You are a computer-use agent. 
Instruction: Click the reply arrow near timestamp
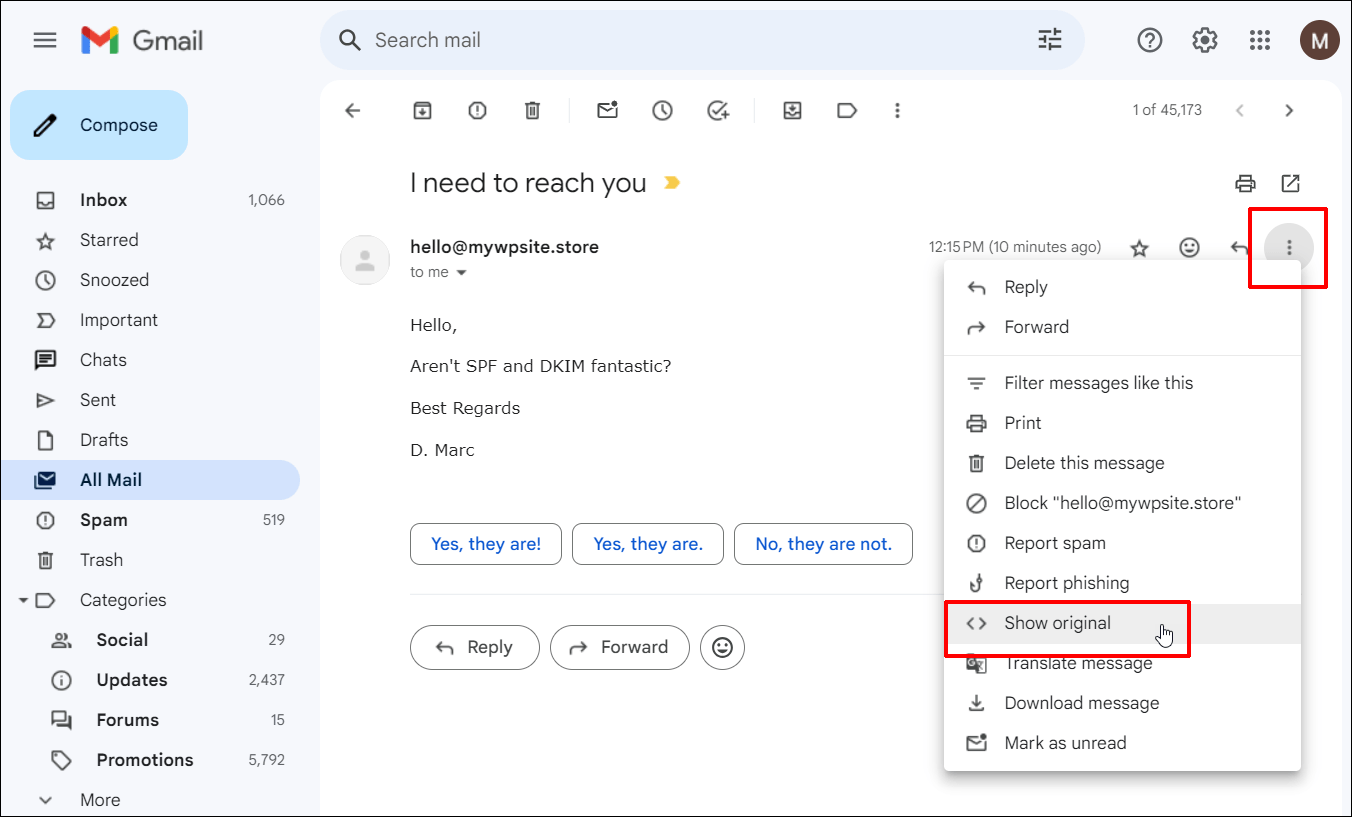(x=1239, y=247)
